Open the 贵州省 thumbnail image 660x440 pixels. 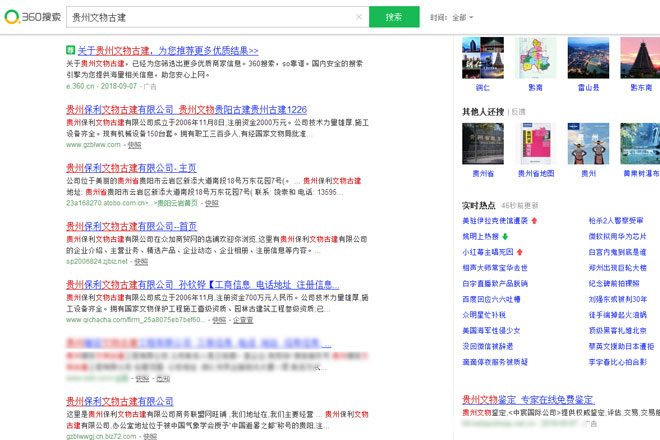point(483,144)
